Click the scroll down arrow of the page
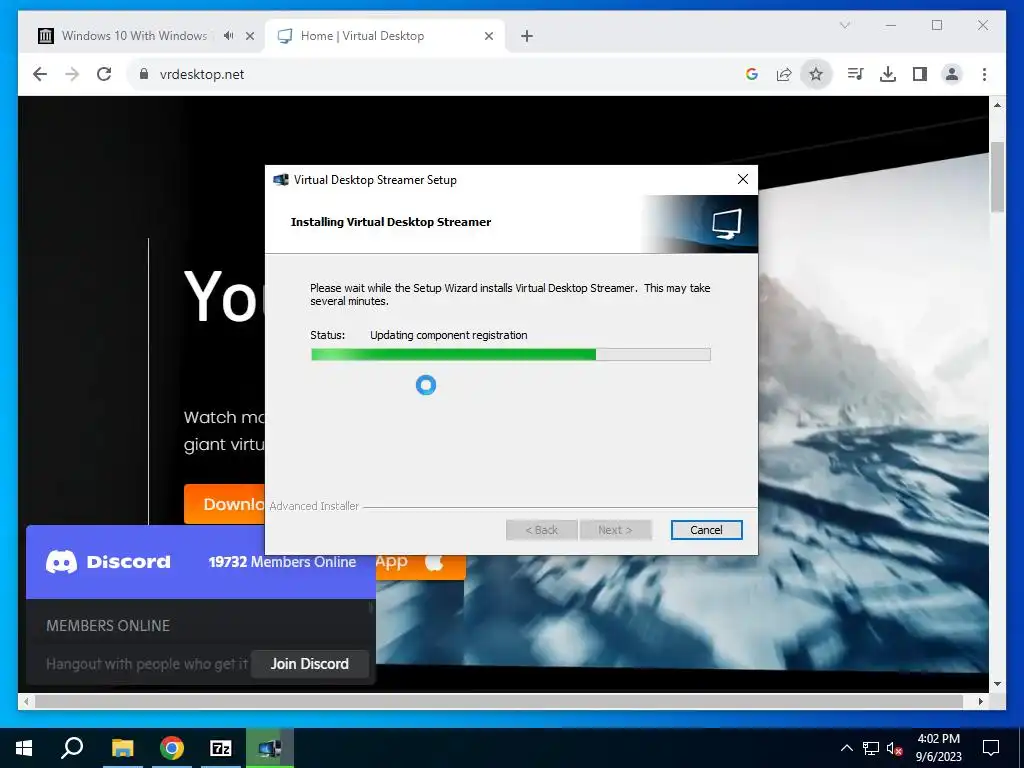1024x768 pixels. [x=997, y=684]
